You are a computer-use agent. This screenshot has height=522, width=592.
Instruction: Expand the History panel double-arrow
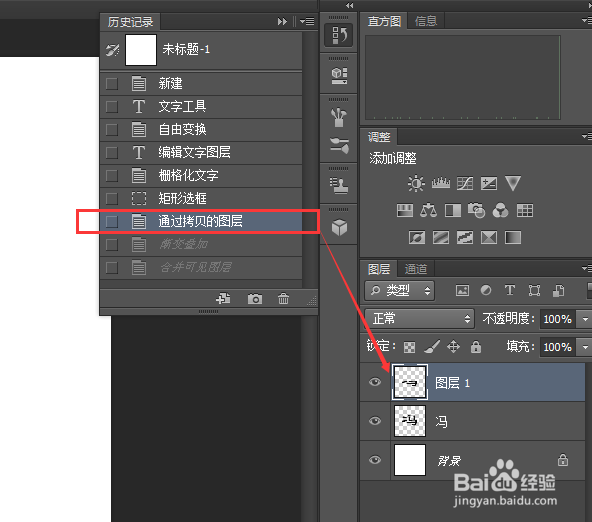click(282, 22)
